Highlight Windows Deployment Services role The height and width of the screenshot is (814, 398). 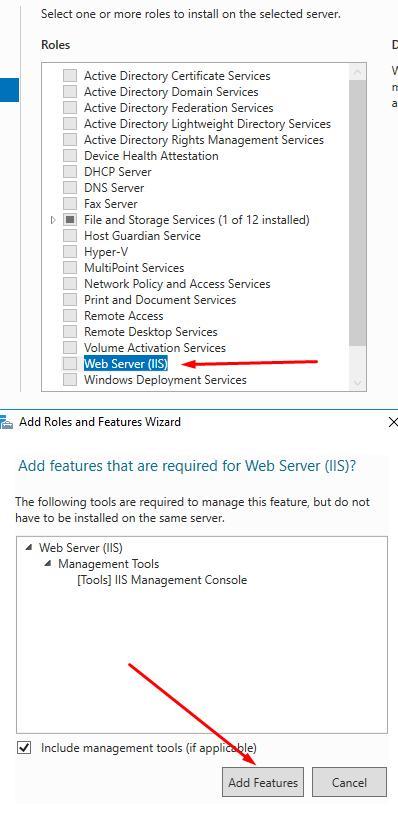point(165,380)
